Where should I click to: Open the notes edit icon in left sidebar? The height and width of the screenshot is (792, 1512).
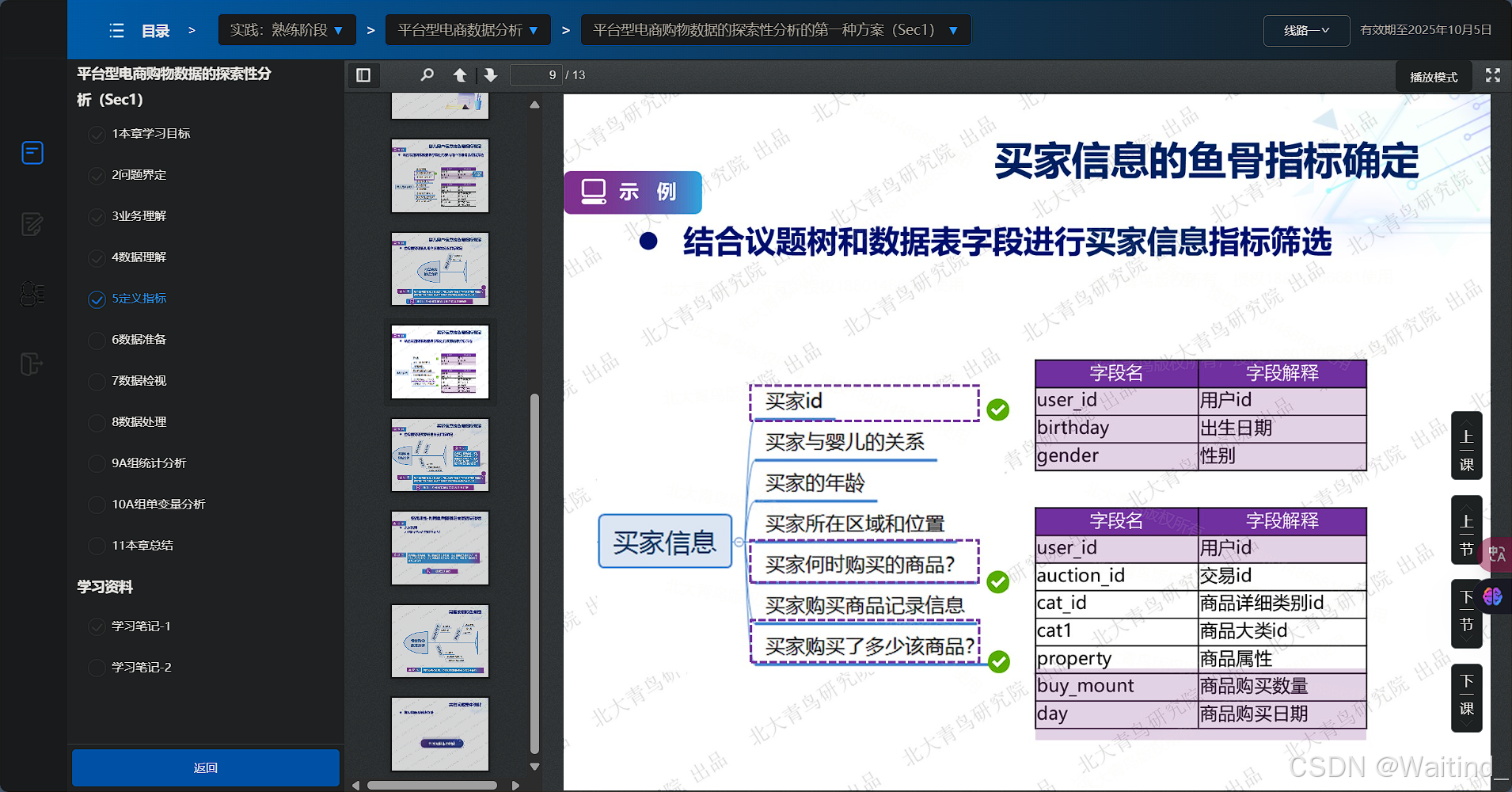[32, 224]
